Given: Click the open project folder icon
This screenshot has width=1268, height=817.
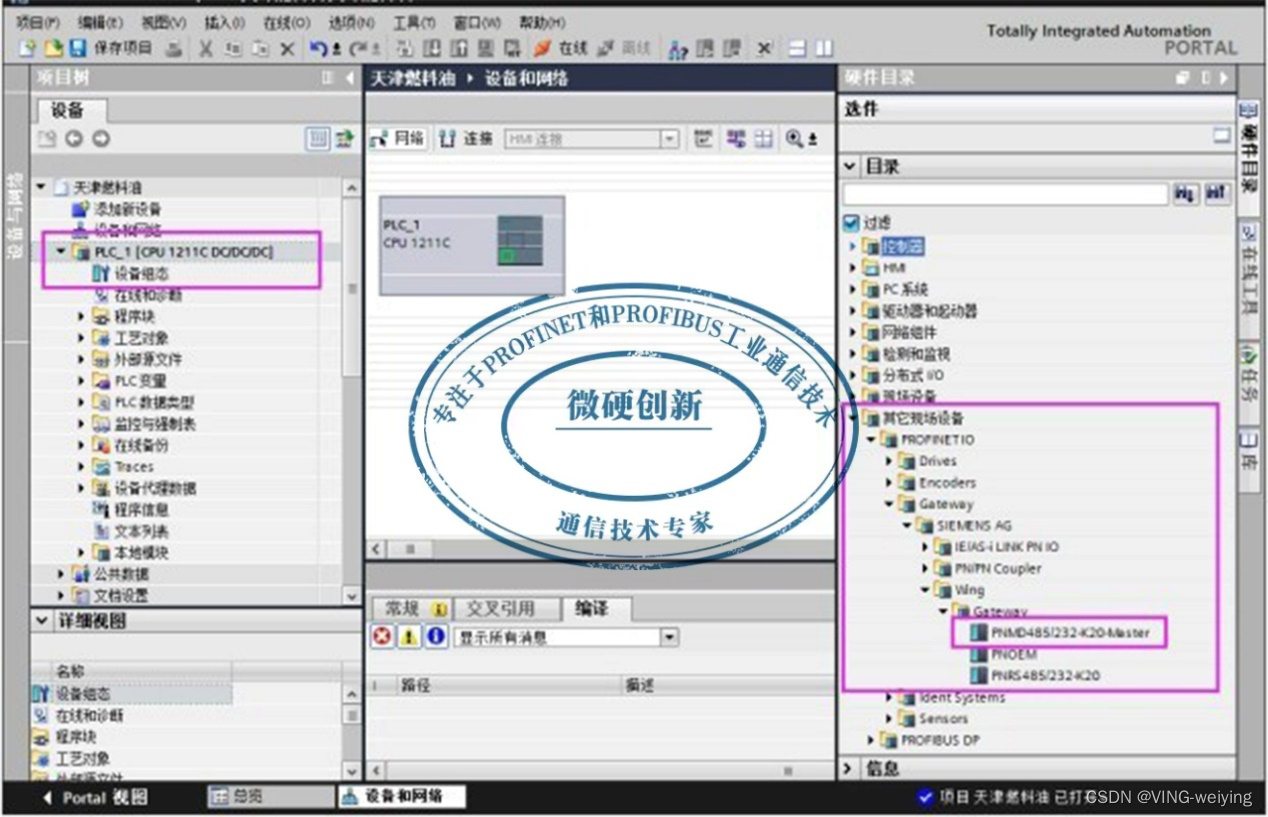Looking at the screenshot, I should (x=53, y=48).
